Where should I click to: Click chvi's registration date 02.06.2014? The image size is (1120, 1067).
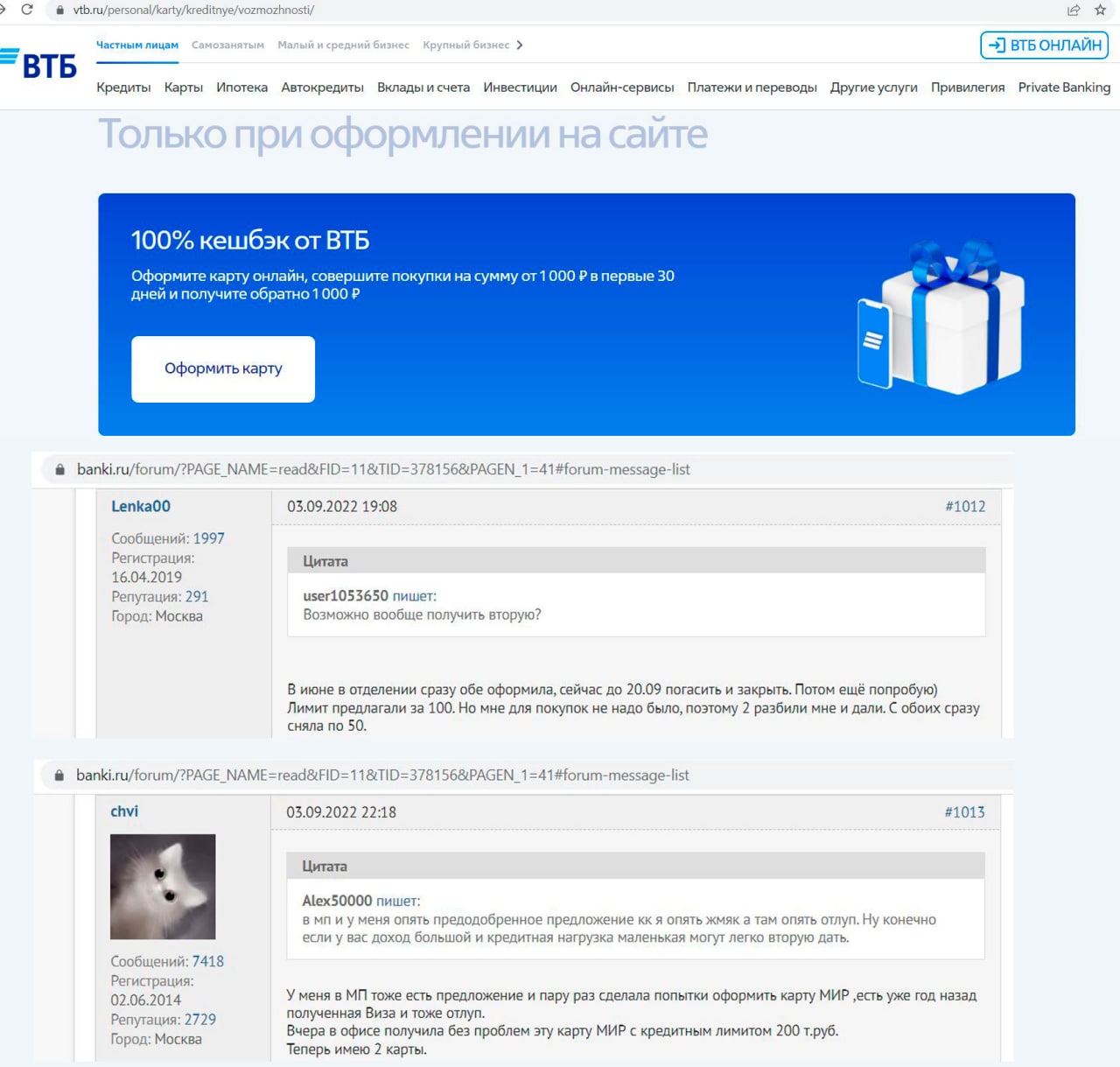[x=145, y=1000]
